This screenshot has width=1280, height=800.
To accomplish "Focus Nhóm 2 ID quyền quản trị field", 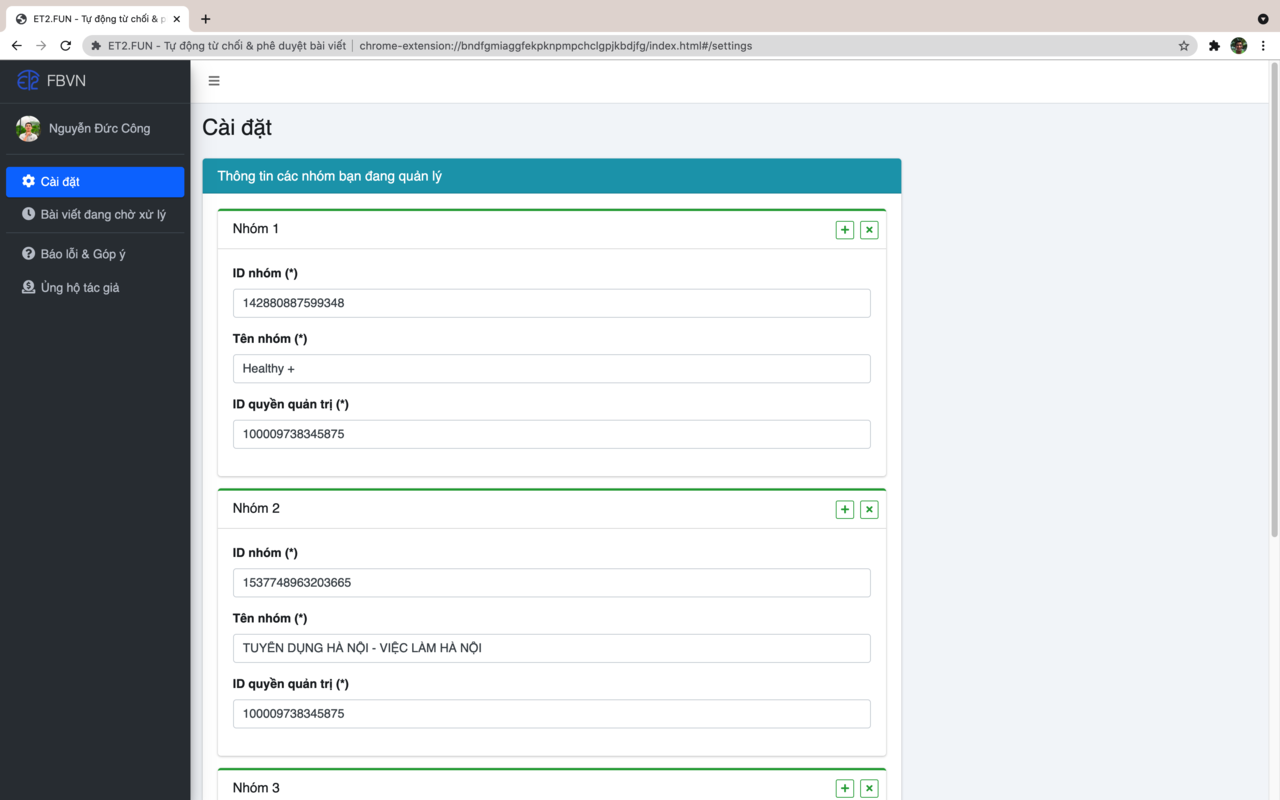I will point(551,714).
